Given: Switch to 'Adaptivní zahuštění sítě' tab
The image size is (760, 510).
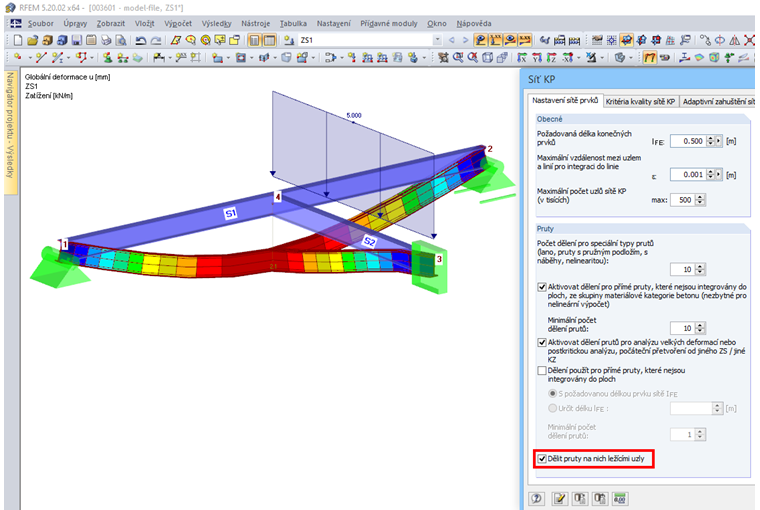Looking at the screenshot, I should tap(718, 101).
